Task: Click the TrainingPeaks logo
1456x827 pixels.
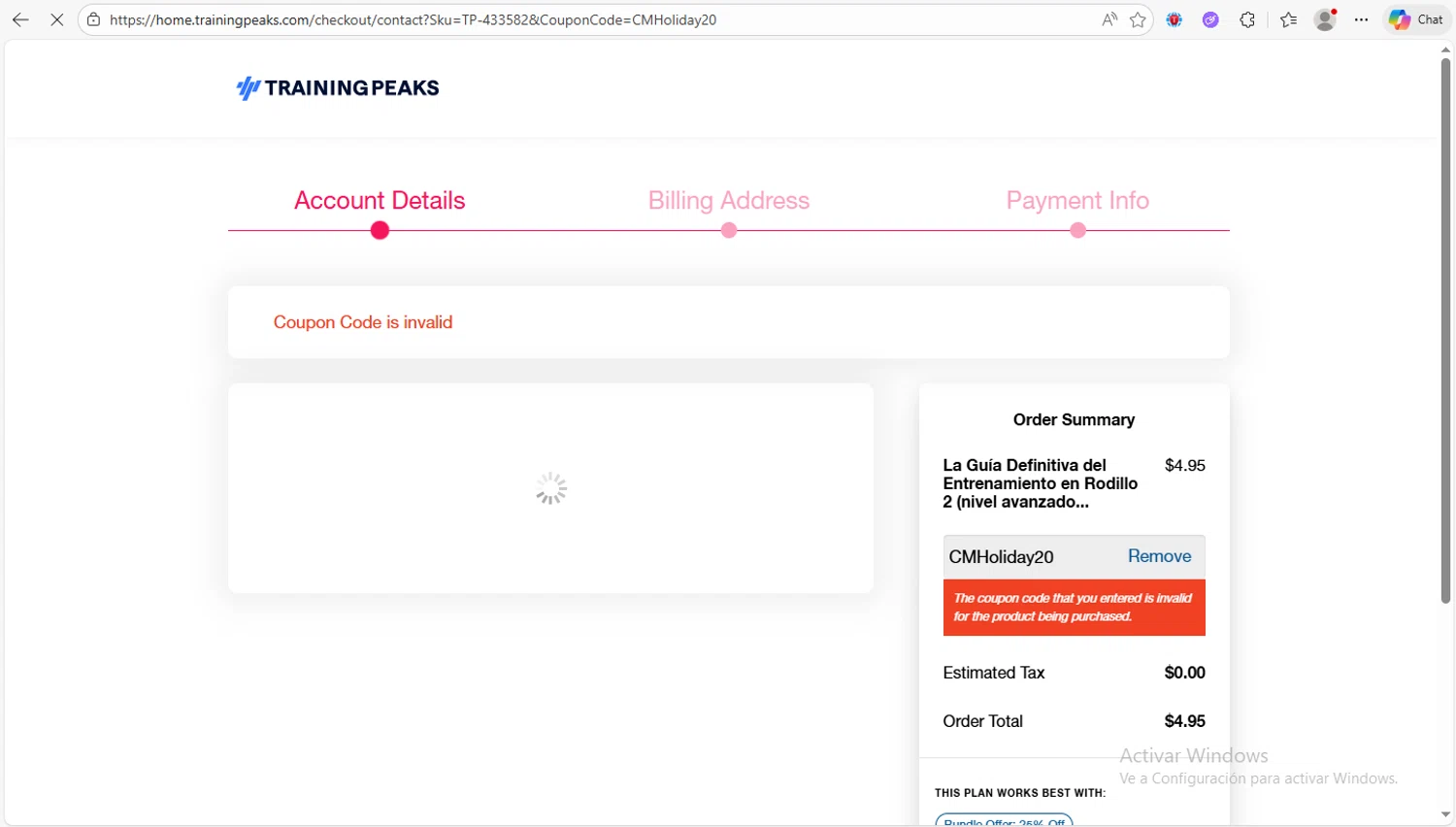Action: point(338,88)
